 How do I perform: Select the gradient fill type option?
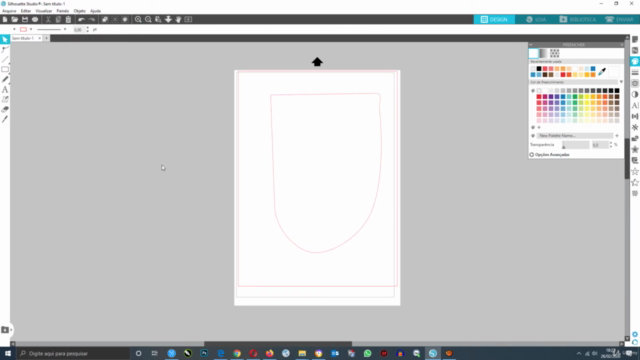click(x=544, y=53)
